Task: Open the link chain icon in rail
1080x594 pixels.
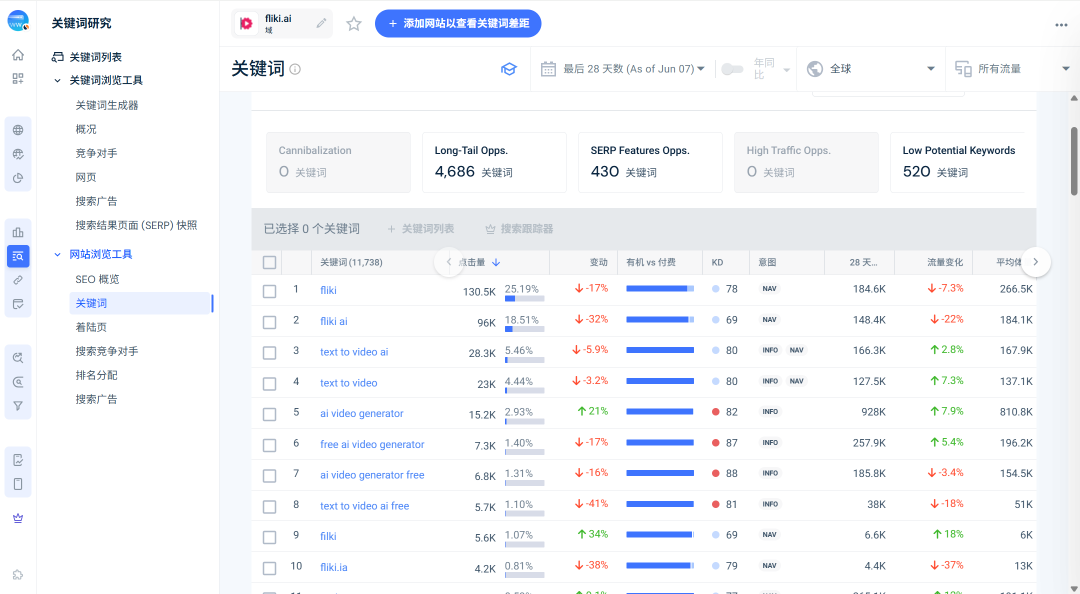Action: click(18, 280)
